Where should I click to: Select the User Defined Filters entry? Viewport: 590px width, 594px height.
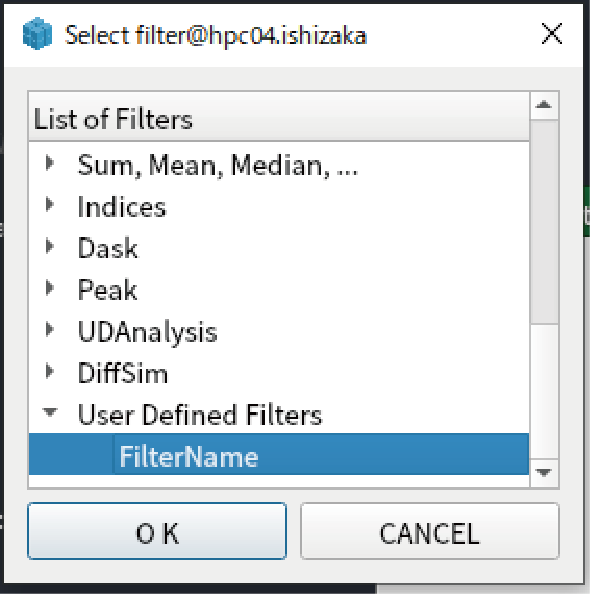click(x=200, y=415)
